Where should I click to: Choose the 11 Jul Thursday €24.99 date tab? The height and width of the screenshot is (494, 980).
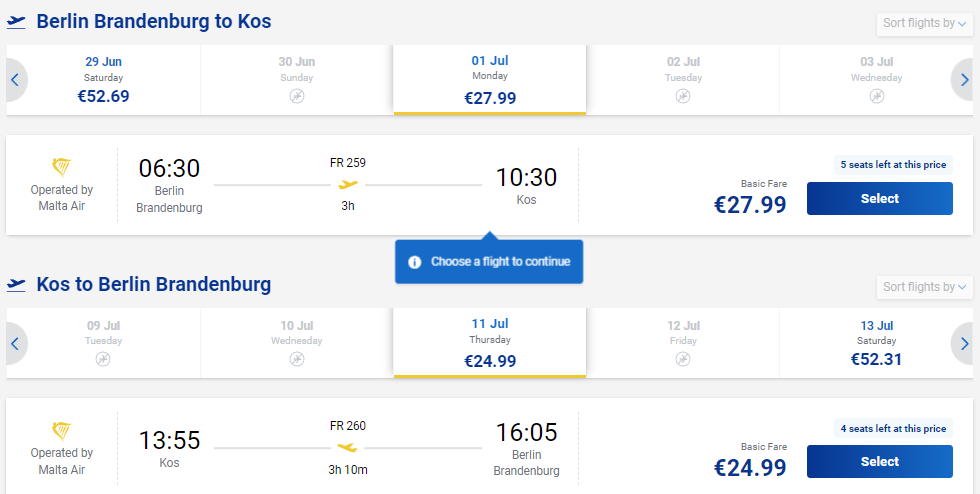click(x=490, y=343)
